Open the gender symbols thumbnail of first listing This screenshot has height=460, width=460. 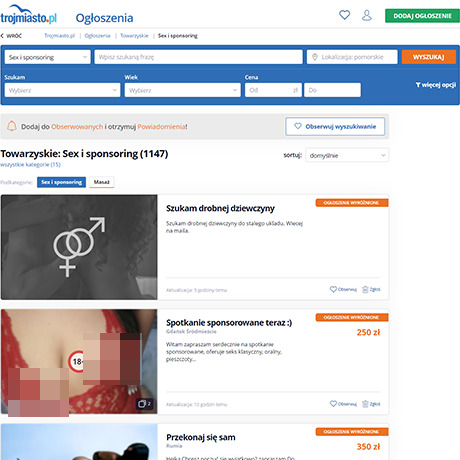coord(79,247)
